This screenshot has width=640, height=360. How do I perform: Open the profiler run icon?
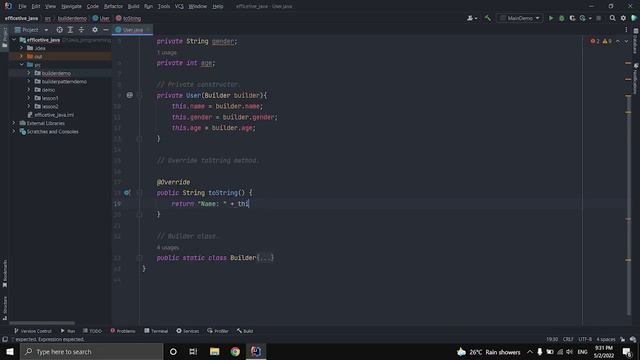coord(583,18)
